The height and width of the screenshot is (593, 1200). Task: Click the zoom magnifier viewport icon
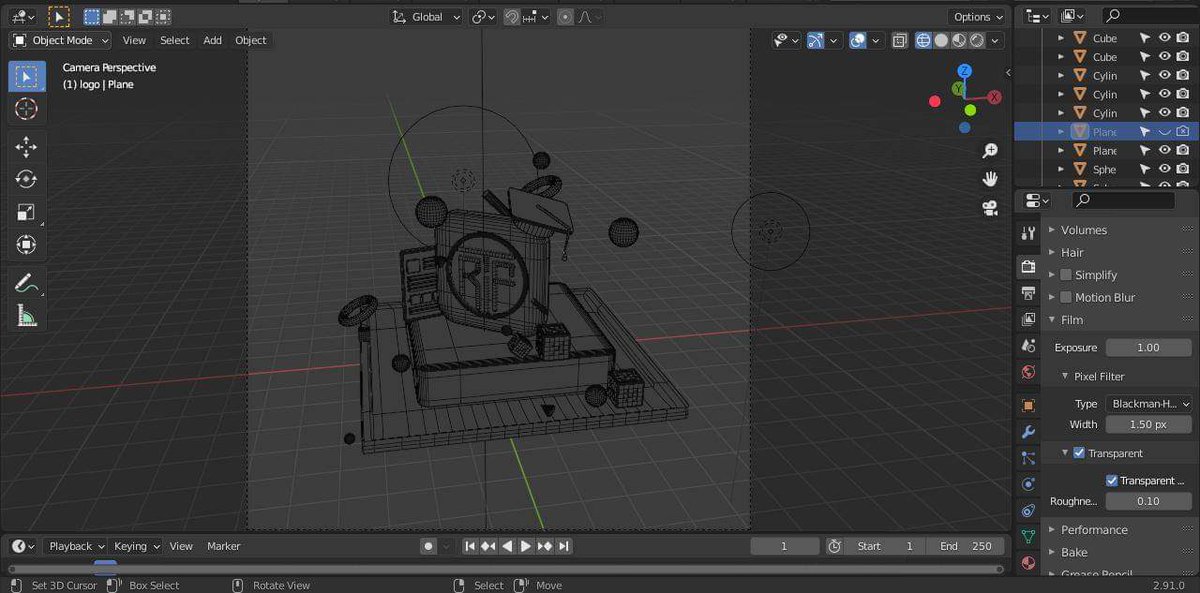[990, 151]
